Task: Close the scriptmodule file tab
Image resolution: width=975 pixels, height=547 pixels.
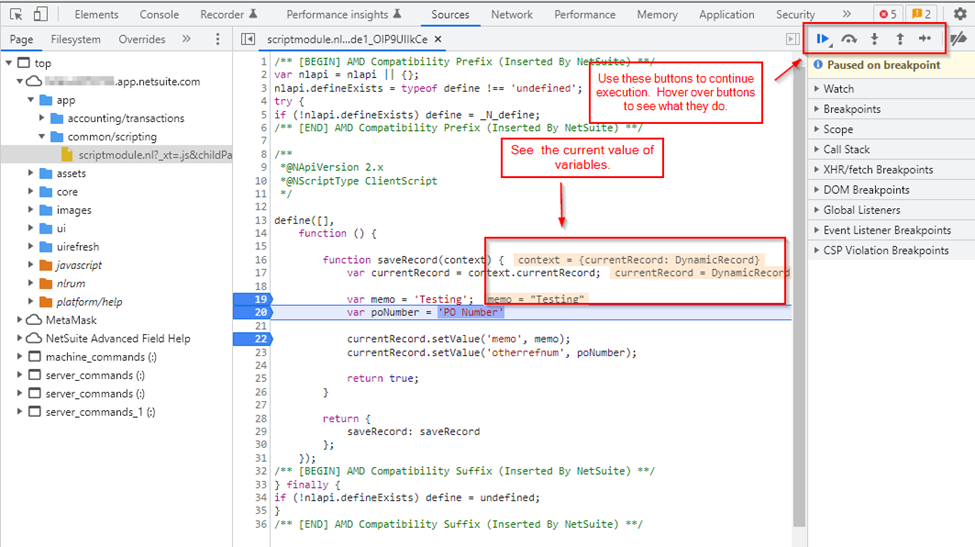Action: coord(438,39)
